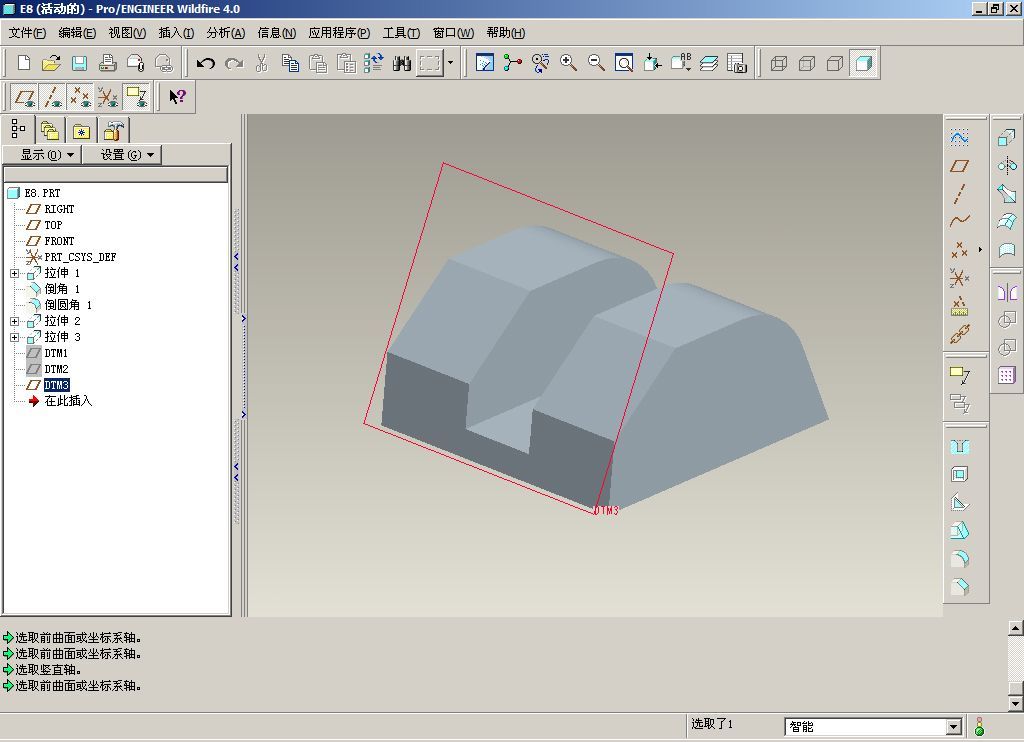Toggle the Shading display mode
This screenshot has width=1024, height=742.
[x=863, y=63]
